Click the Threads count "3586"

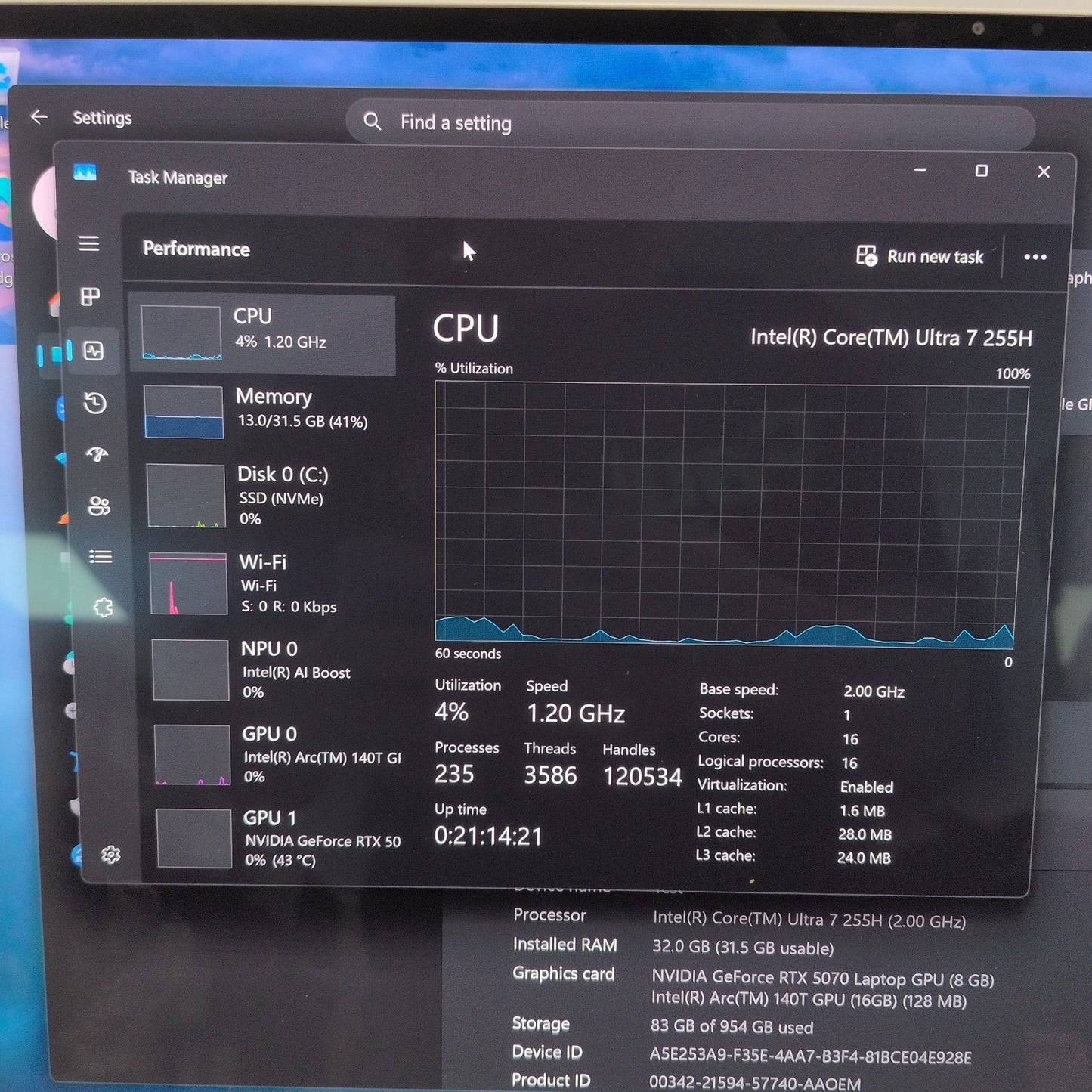550,775
